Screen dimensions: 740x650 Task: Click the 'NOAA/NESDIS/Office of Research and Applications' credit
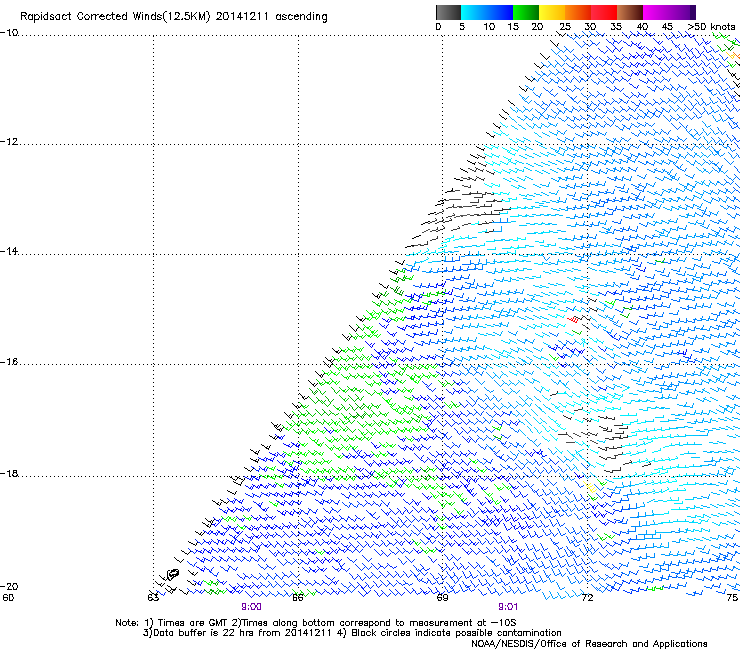pyautogui.click(x=589, y=644)
